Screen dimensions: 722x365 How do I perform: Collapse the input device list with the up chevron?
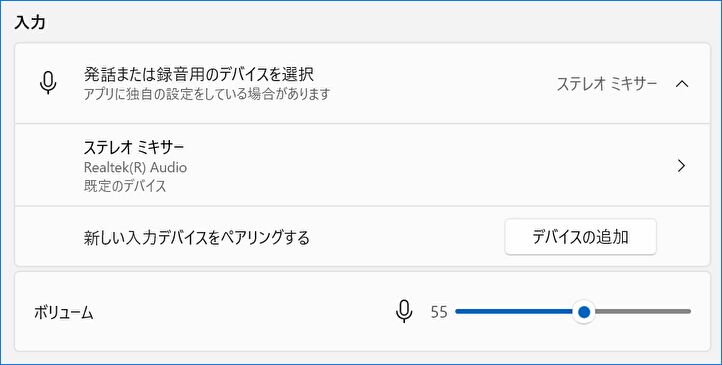tap(681, 84)
